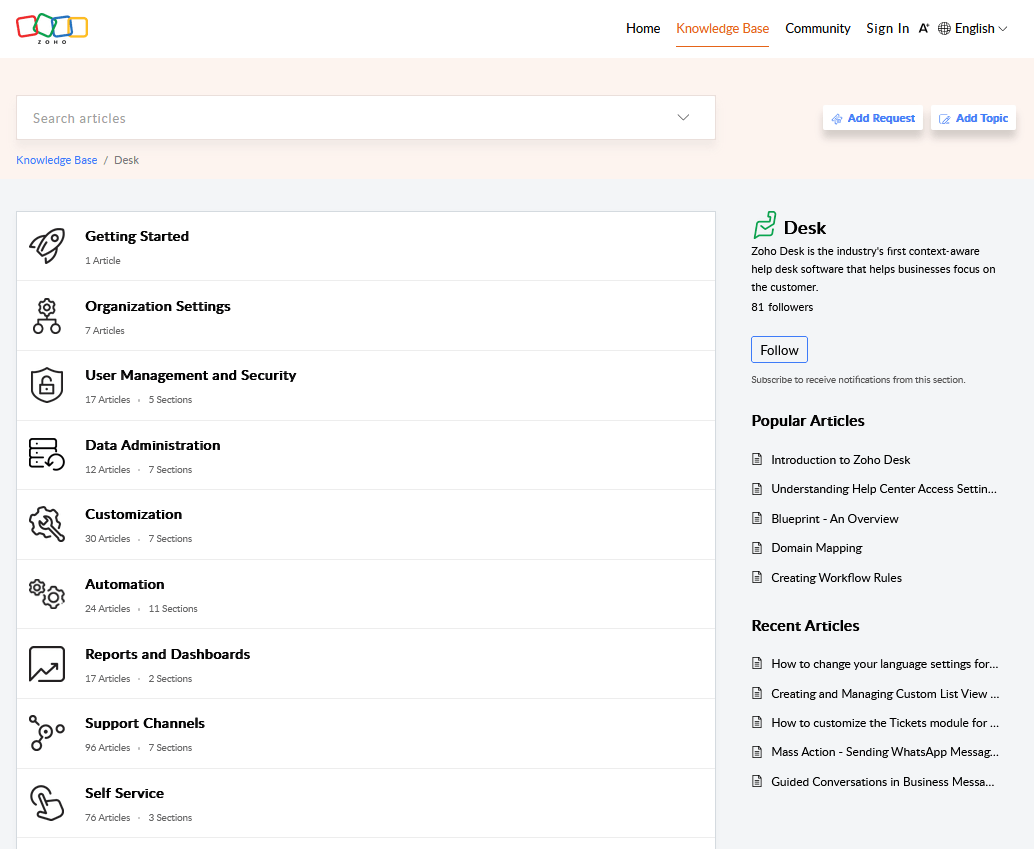
Task: Click the Getting Started rocket icon
Action: coord(47,246)
